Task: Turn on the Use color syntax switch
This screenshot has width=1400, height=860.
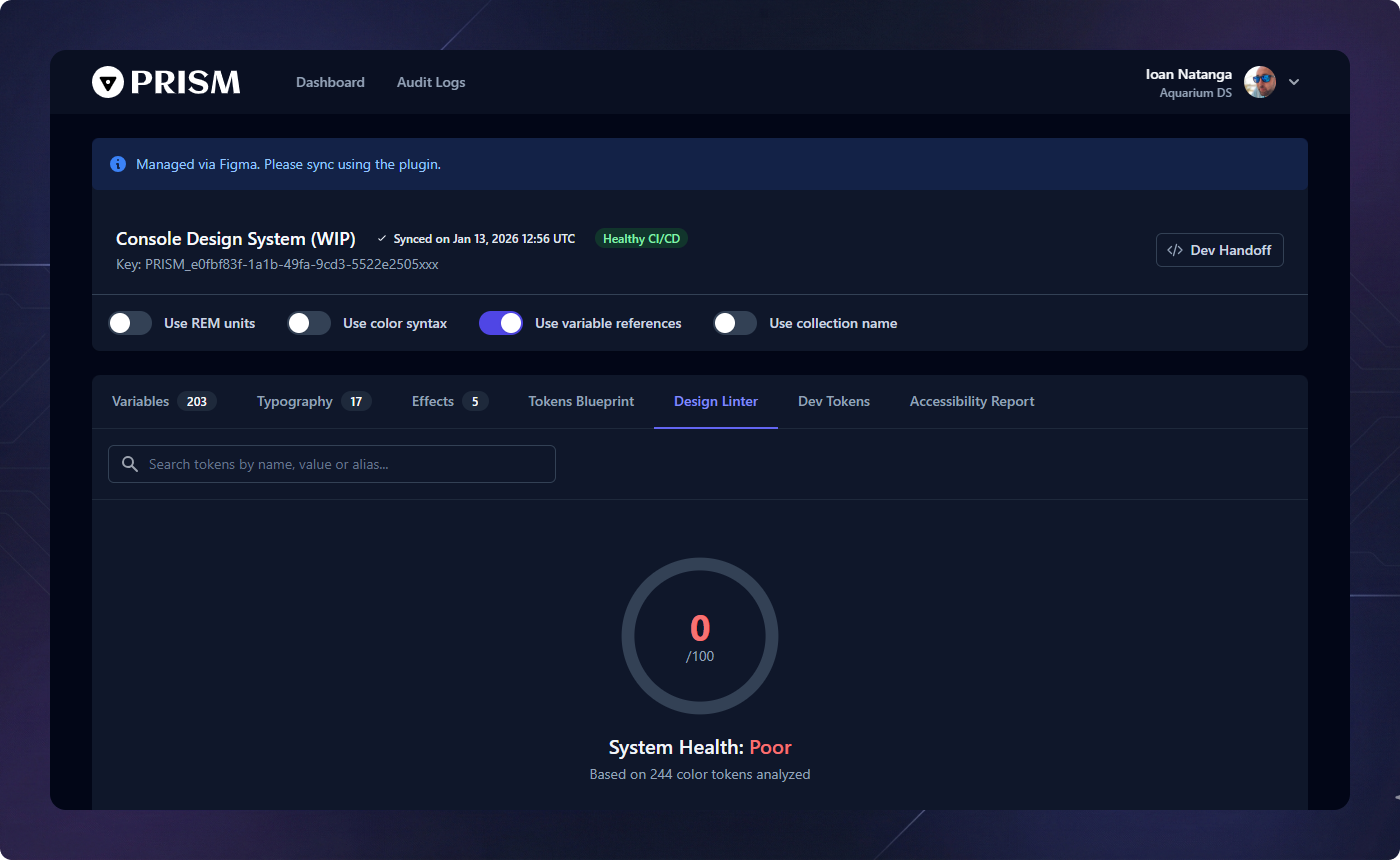Action: click(308, 322)
